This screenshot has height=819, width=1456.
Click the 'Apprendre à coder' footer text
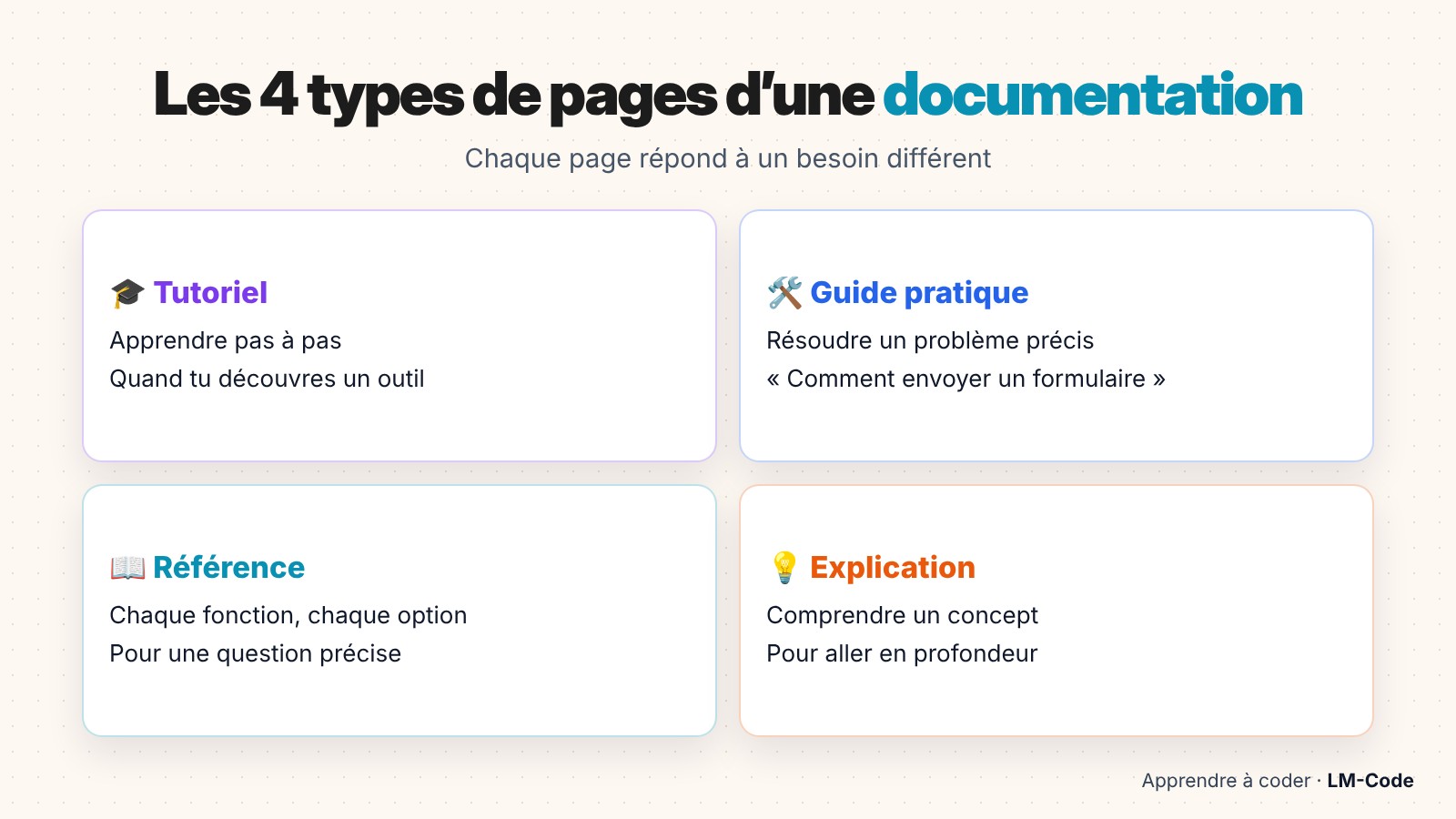click(x=1226, y=781)
